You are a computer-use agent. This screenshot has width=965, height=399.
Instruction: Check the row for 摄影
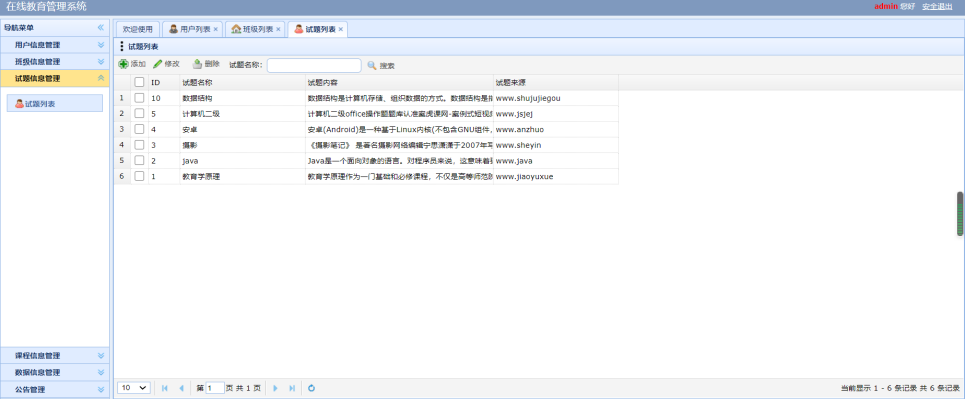tap(140, 145)
